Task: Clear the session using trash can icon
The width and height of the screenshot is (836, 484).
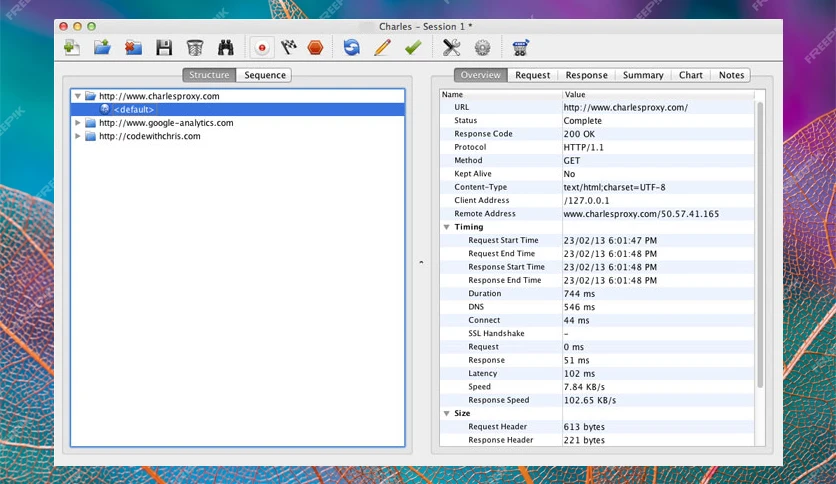Action: [195, 47]
